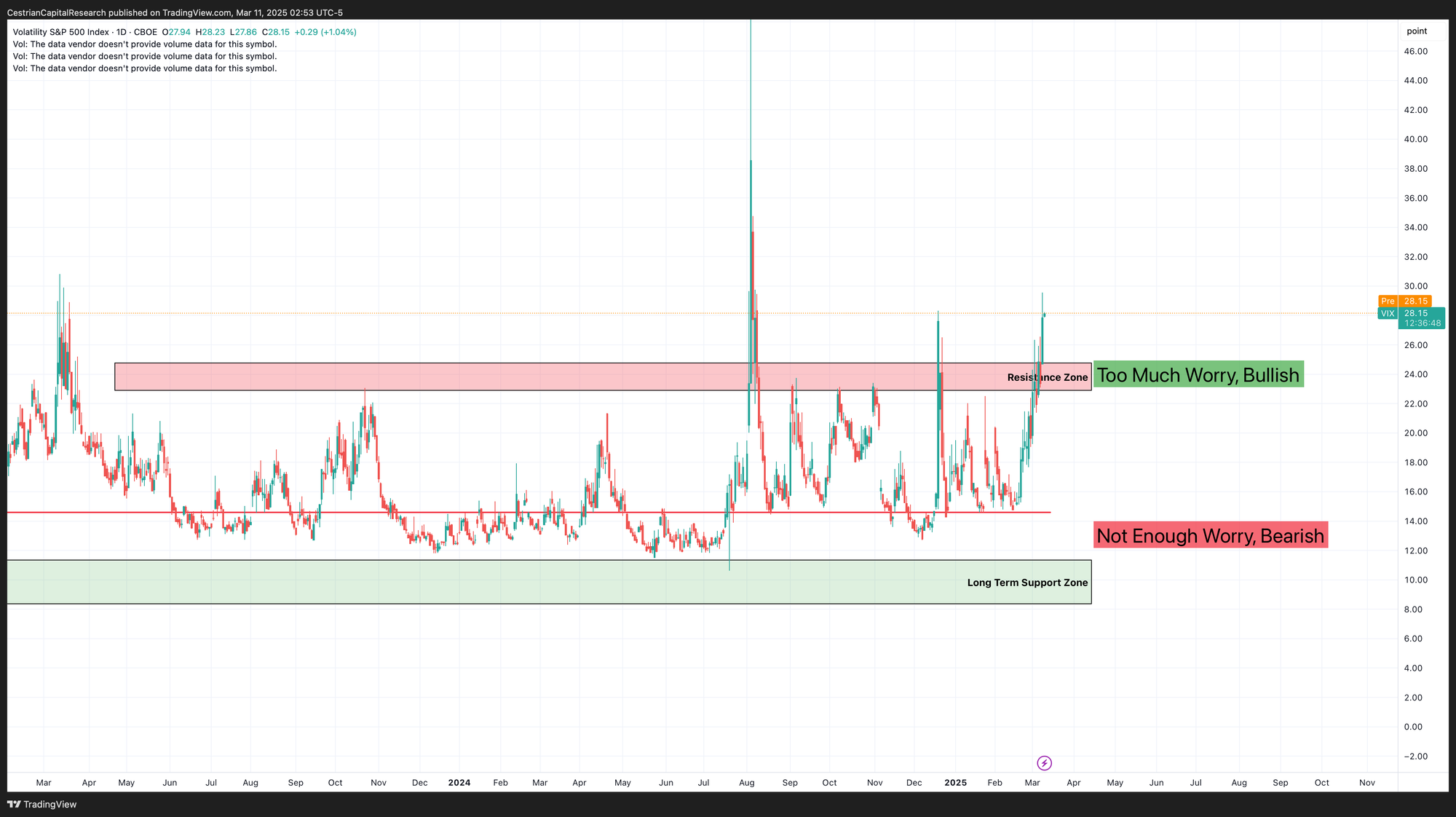Click the first Vol data vendor message
Screen dimensions: 1456x817
pyautogui.click(x=144, y=44)
